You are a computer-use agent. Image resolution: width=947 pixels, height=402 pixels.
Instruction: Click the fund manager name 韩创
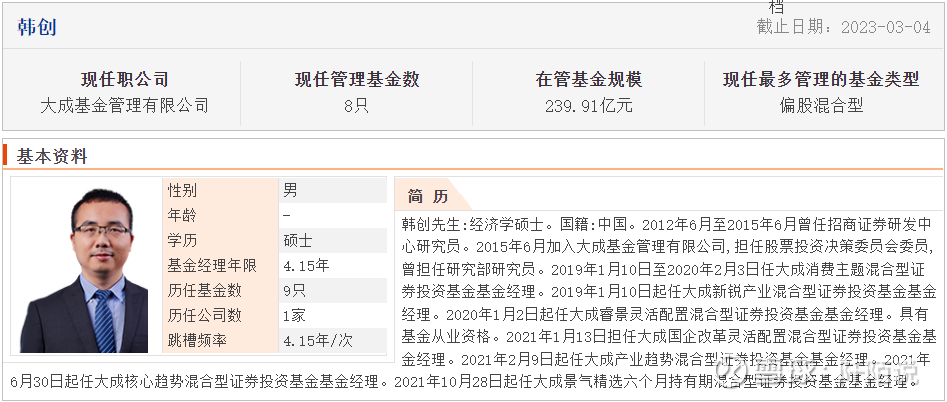[37, 27]
